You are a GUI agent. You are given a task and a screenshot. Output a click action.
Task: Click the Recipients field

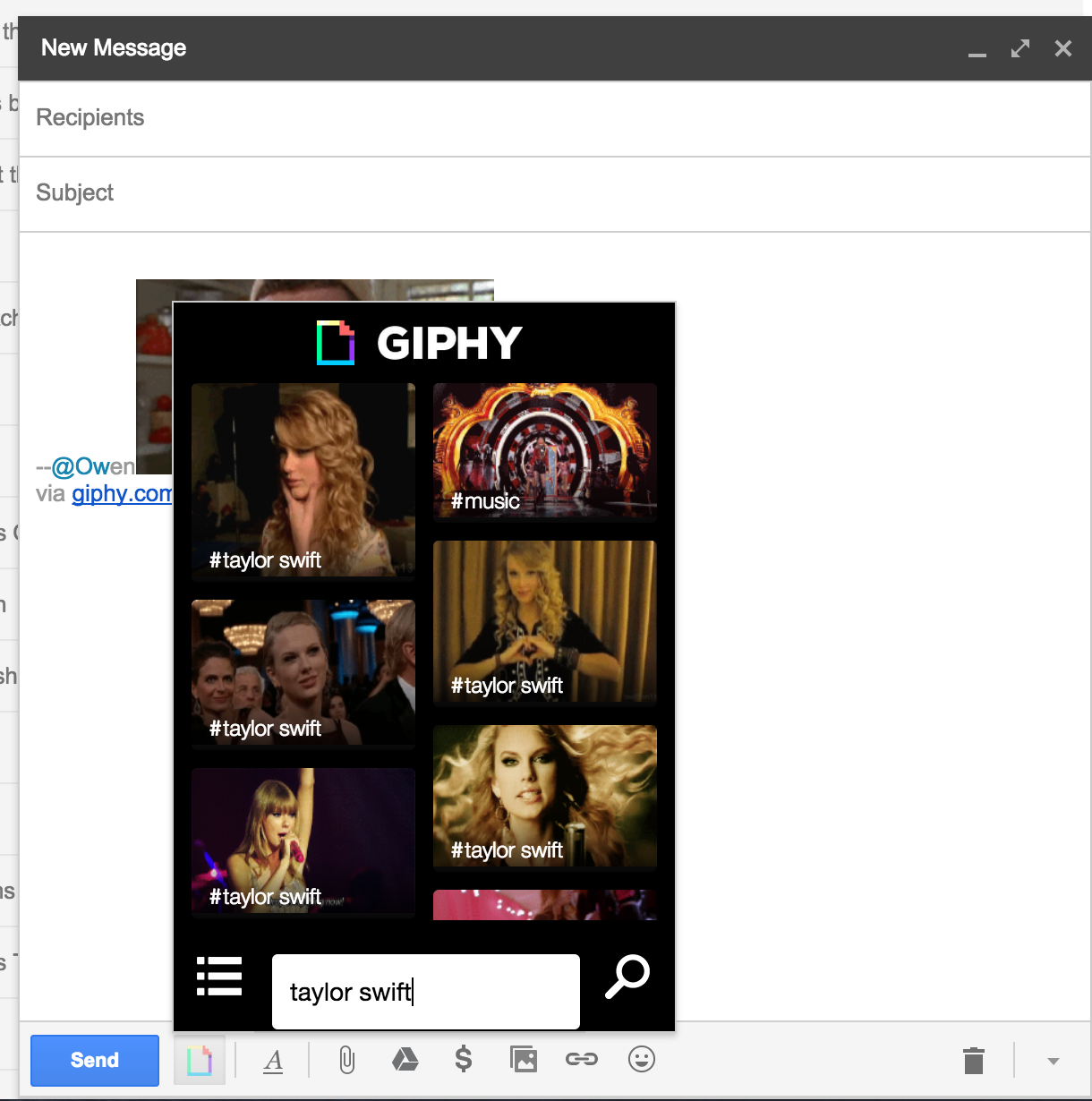point(537,118)
